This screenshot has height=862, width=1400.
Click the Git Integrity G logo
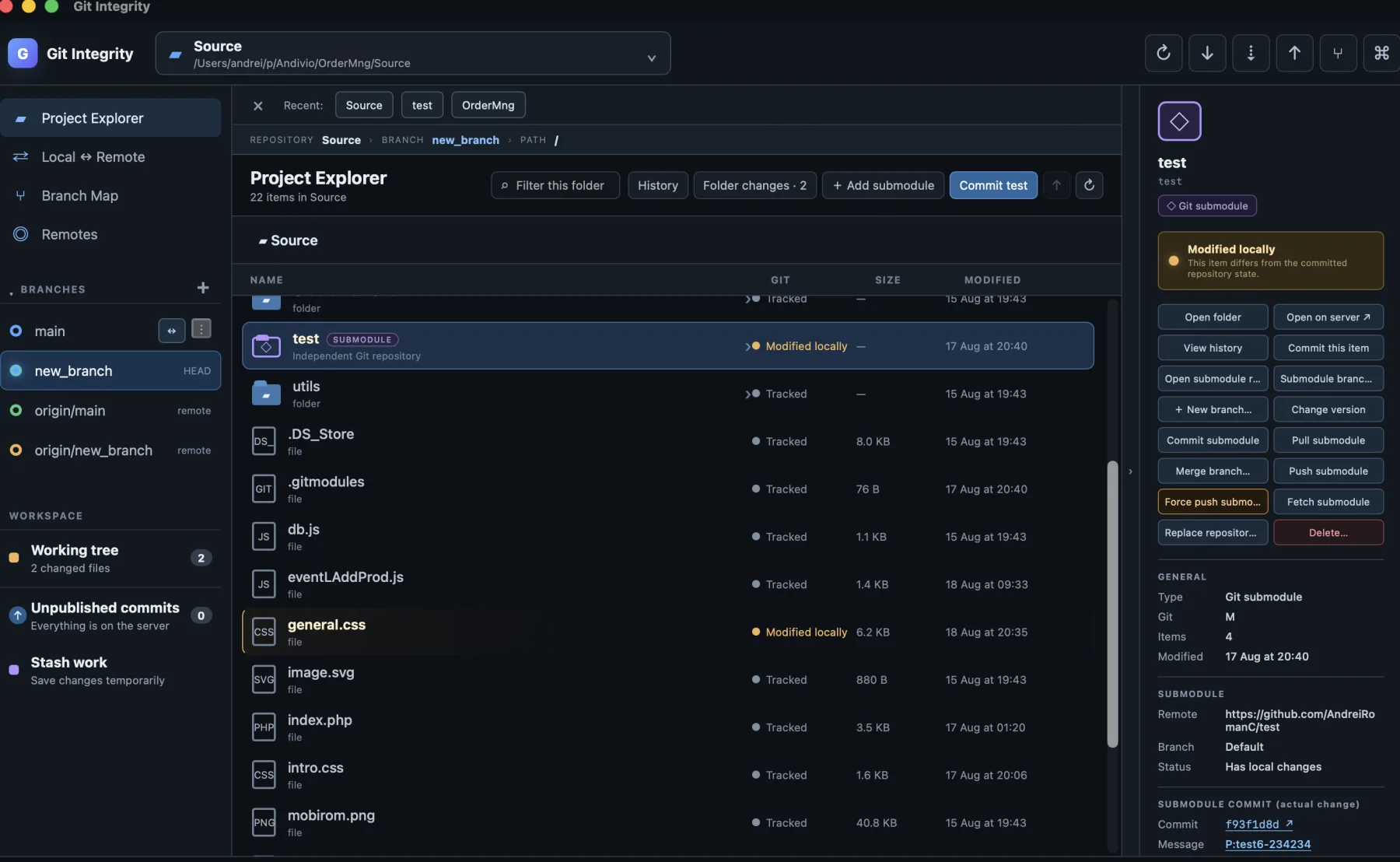click(x=23, y=53)
